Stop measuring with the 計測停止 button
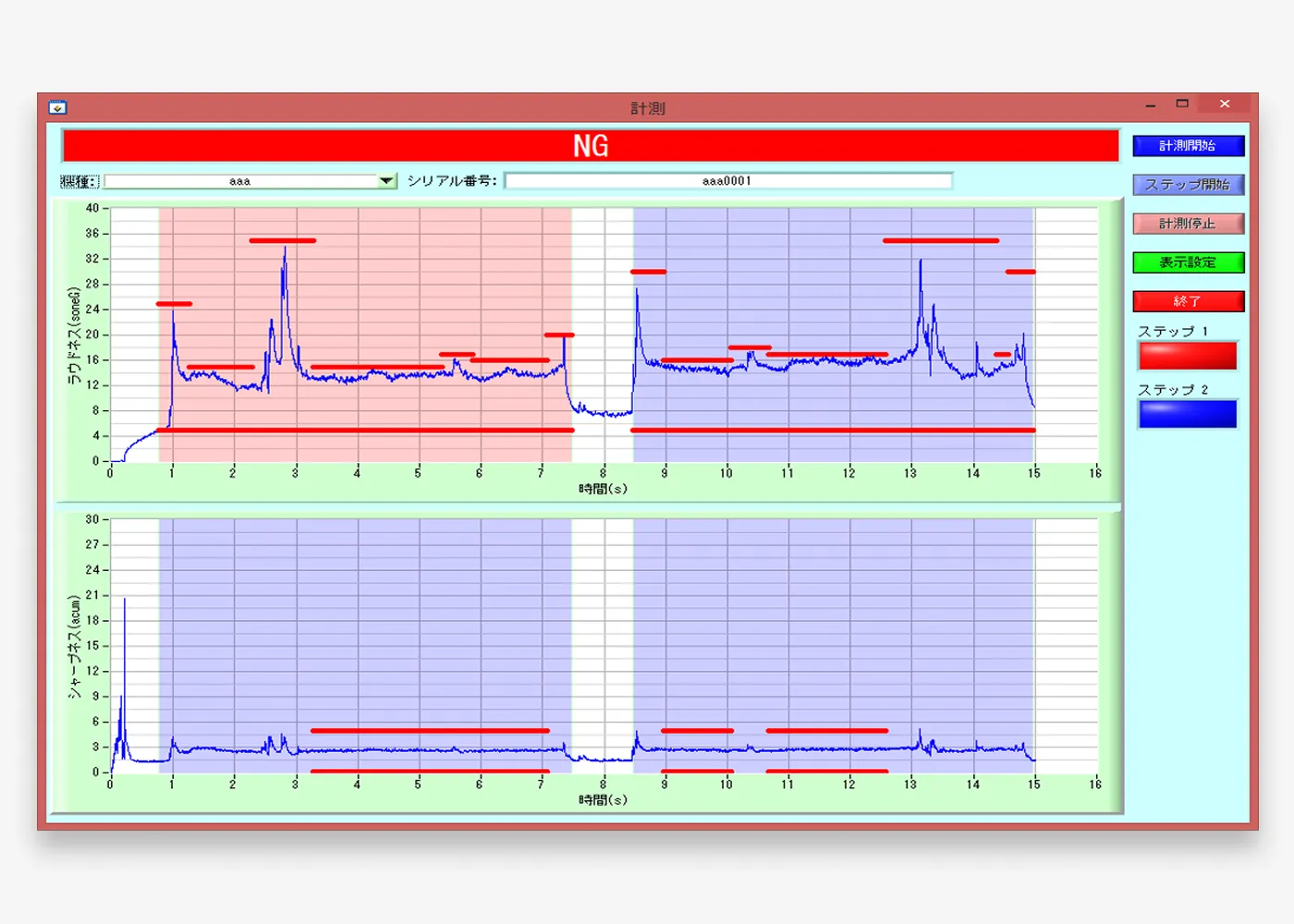The height and width of the screenshot is (924, 1294). coord(1188,224)
